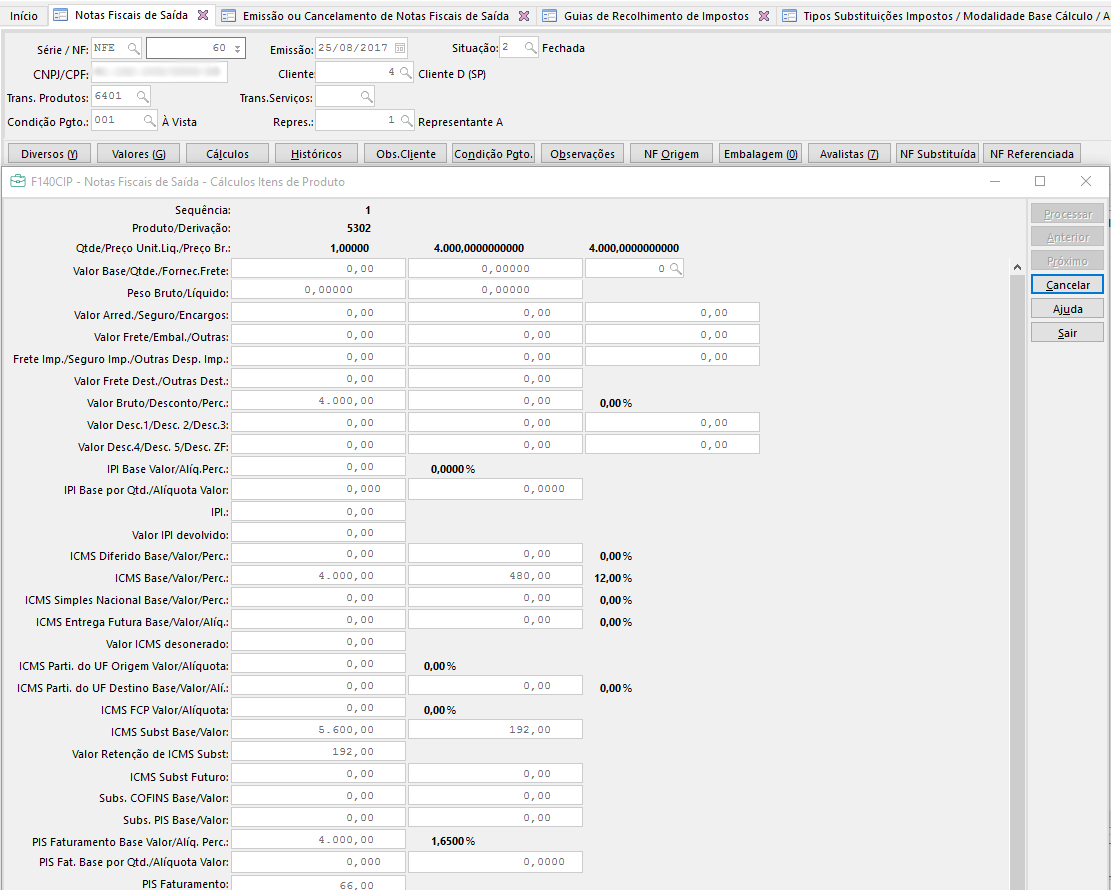Click the Valor IPI devolvido field
The width and height of the screenshot is (1111, 890).
tap(318, 532)
